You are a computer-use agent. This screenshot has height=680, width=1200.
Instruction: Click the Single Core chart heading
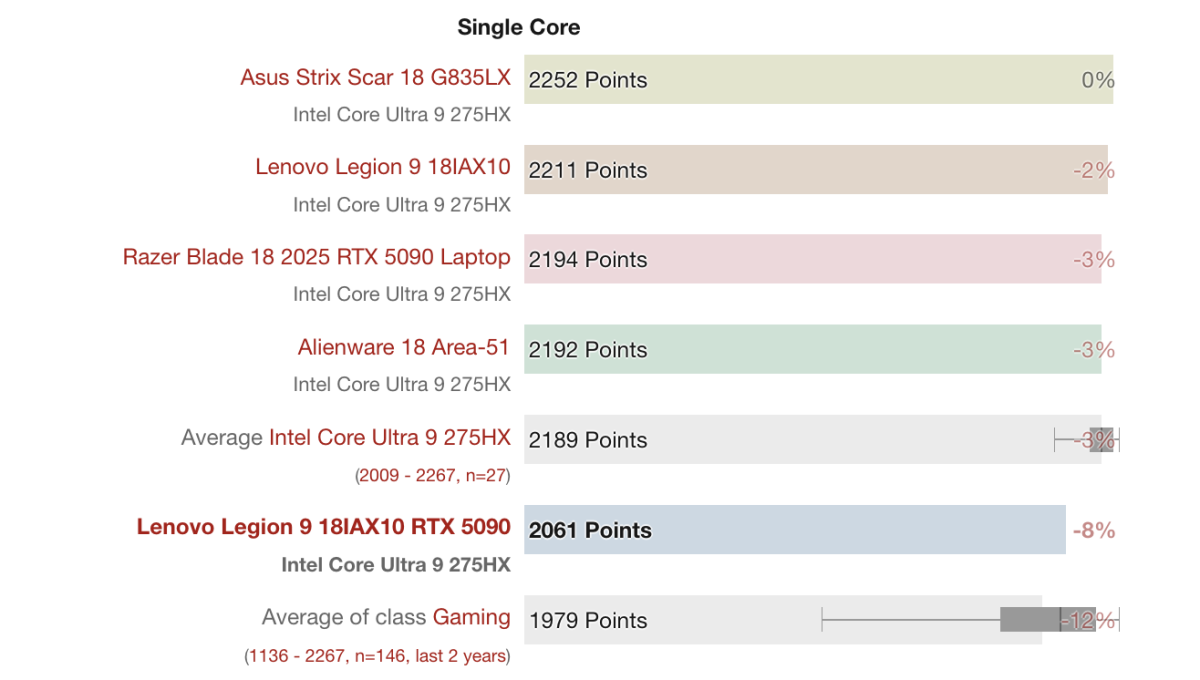(x=518, y=27)
